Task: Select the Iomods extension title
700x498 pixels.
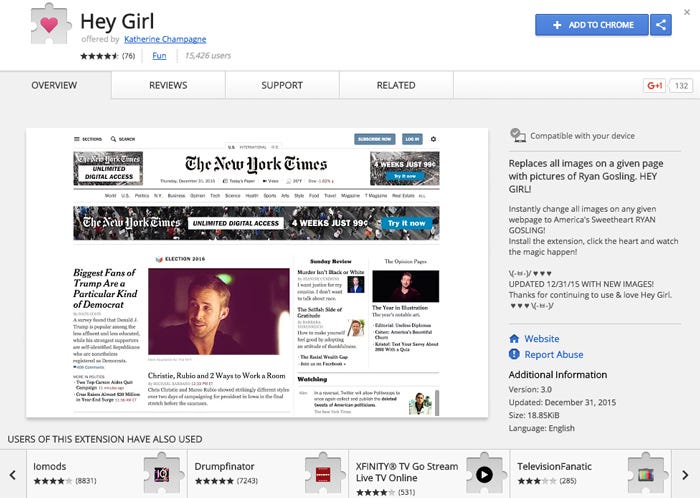Action: pyautogui.click(x=50, y=466)
